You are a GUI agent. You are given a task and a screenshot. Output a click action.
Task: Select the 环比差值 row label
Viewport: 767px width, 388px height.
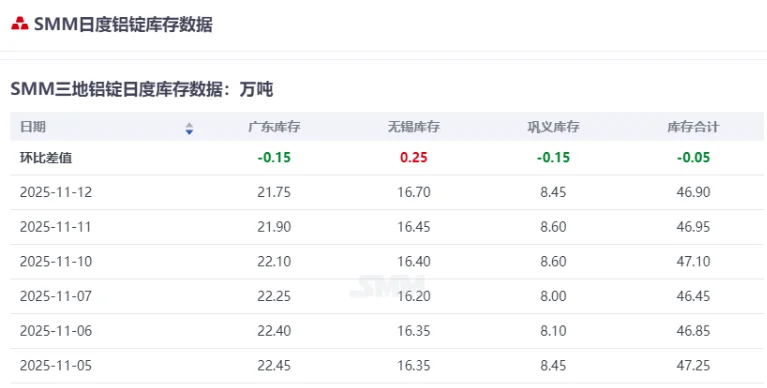[x=46, y=158]
